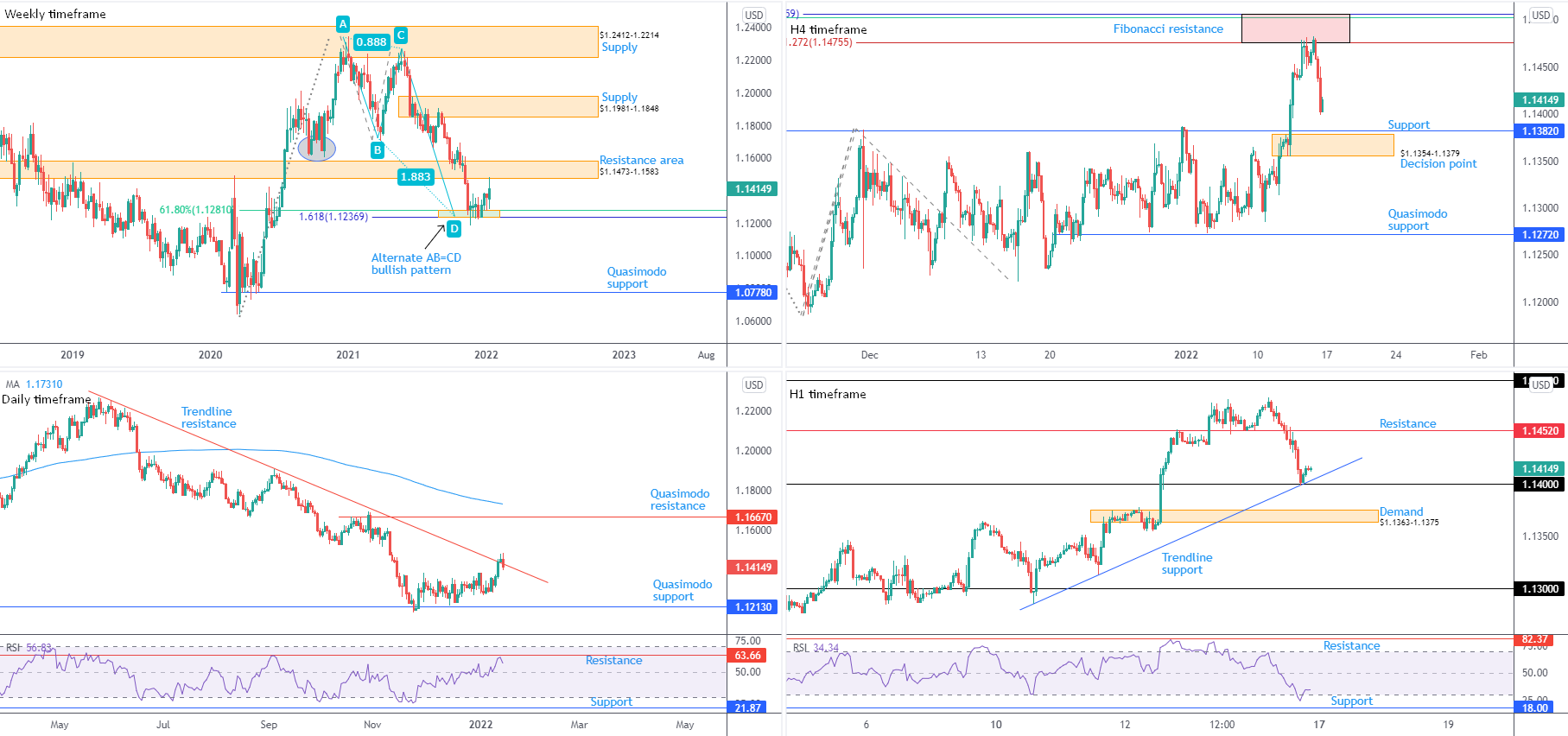
Task: Click the 18.00 RSI level label on H1
Action: coord(1535,707)
